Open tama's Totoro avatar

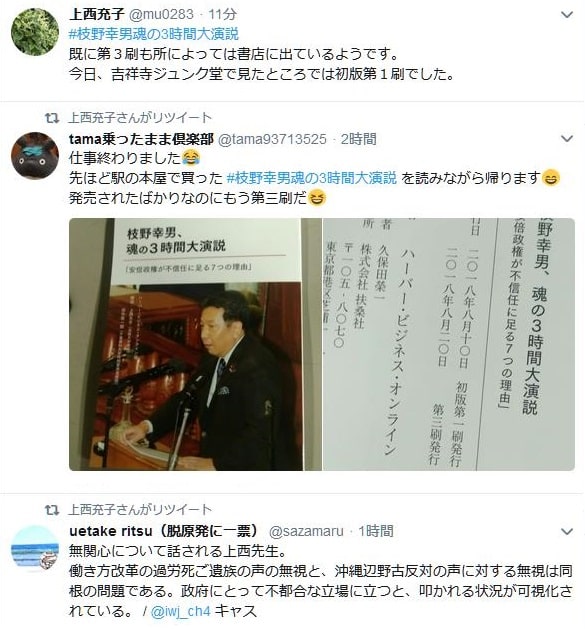tap(35, 156)
